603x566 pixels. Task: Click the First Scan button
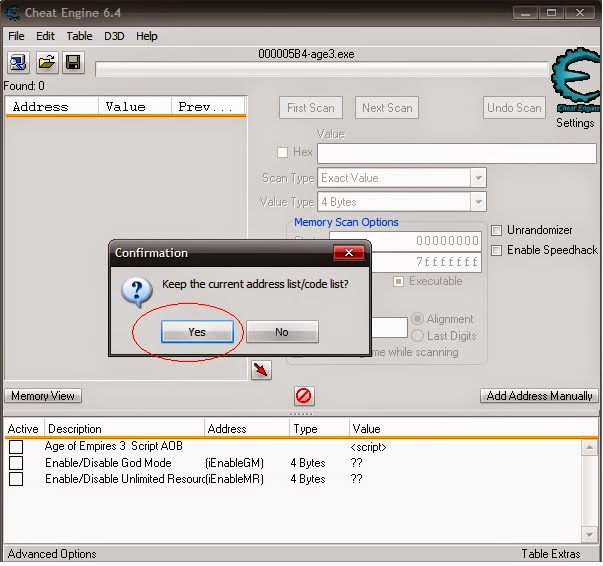(311, 108)
